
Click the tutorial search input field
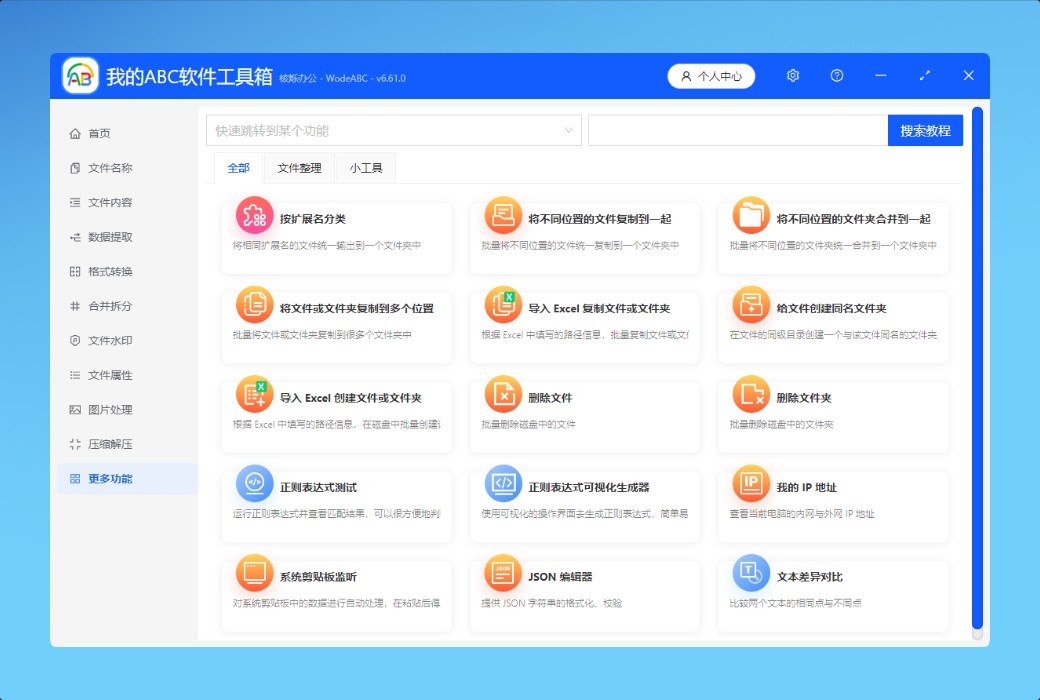pos(737,130)
